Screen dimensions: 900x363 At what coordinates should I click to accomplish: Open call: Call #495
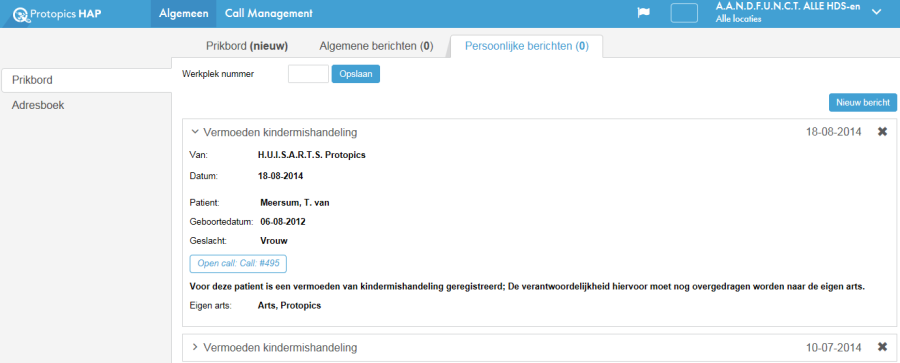pyautogui.click(x=238, y=263)
